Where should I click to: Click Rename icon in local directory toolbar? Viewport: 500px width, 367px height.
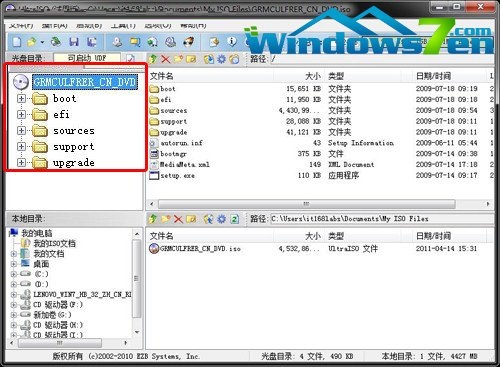tap(191, 219)
